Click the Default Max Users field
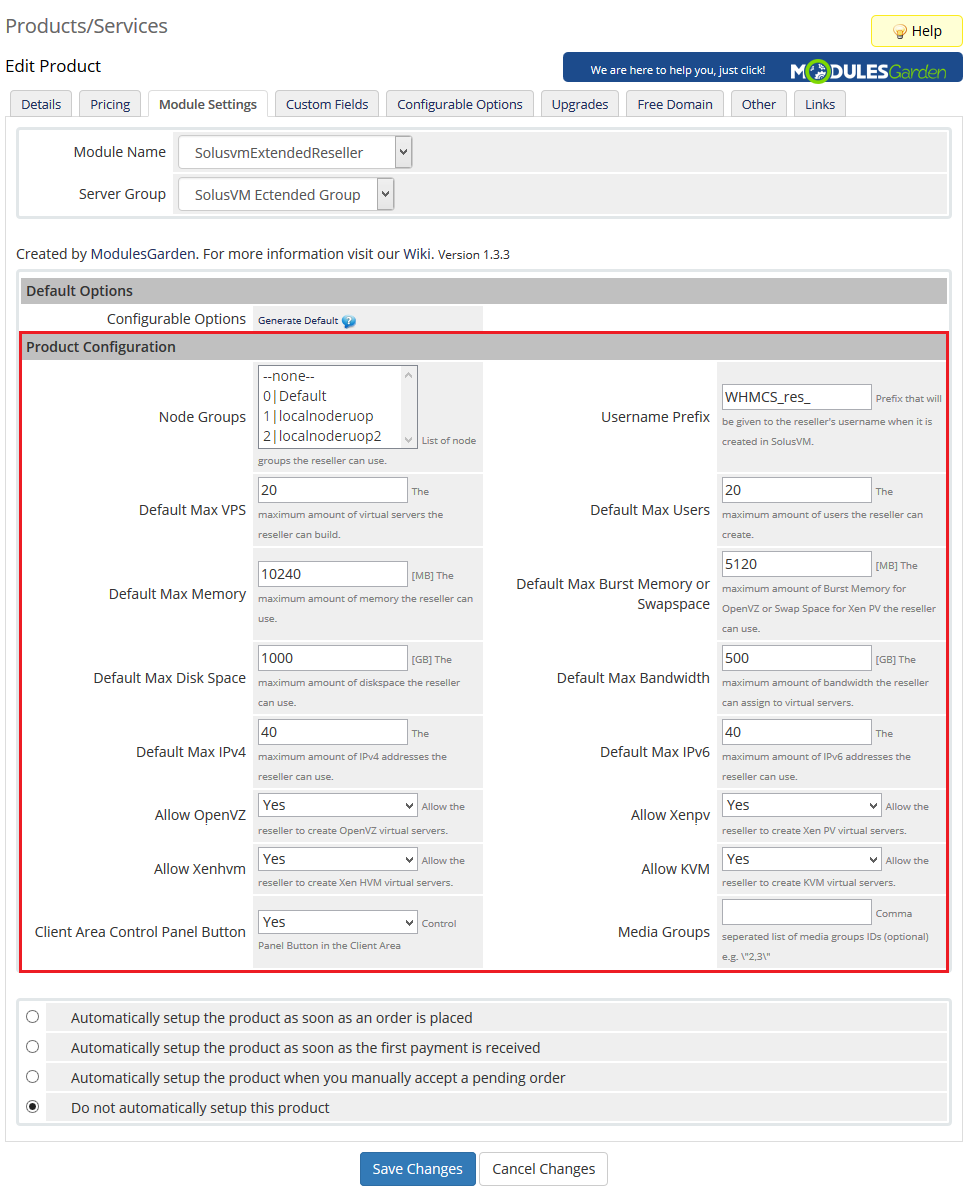The width and height of the screenshot is (968, 1192). pos(797,490)
